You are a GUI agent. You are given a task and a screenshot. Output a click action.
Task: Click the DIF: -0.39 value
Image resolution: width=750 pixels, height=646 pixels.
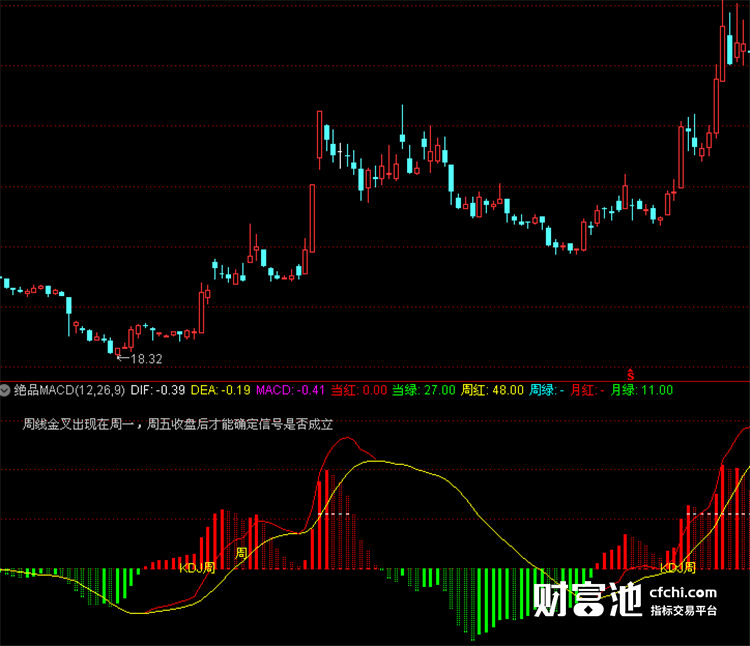coord(158,390)
